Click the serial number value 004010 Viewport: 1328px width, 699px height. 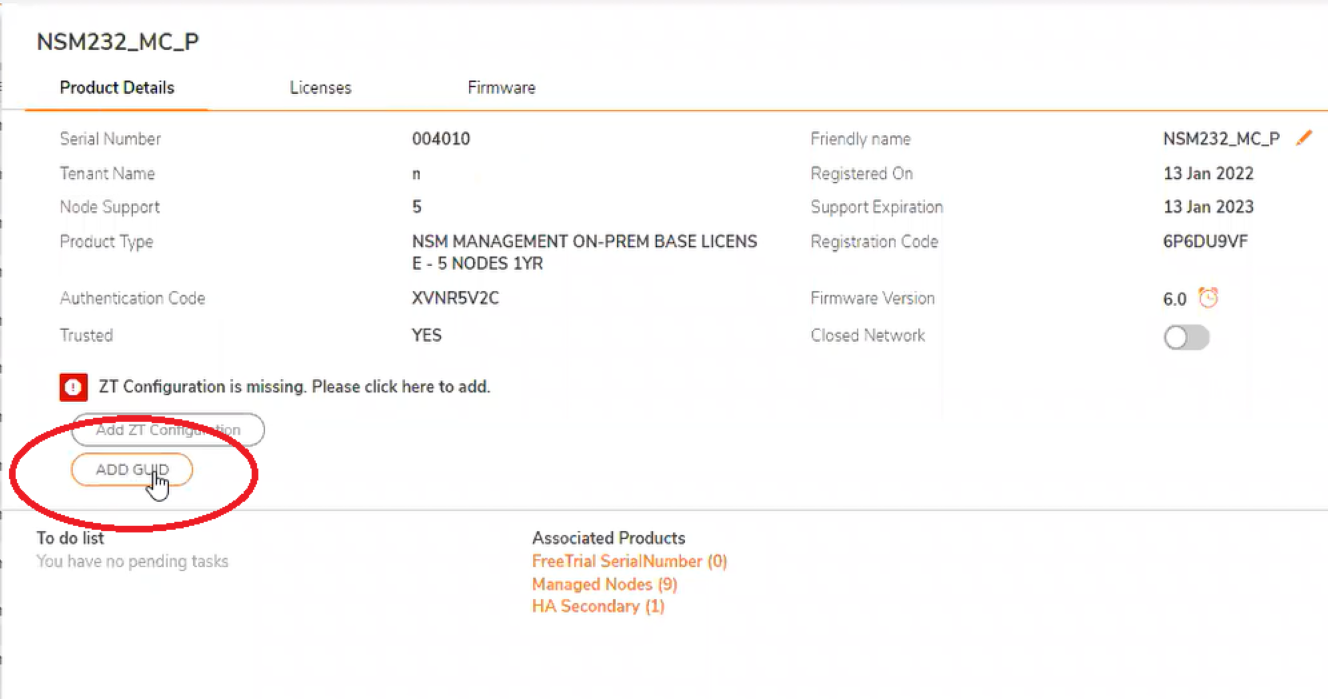point(441,139)
